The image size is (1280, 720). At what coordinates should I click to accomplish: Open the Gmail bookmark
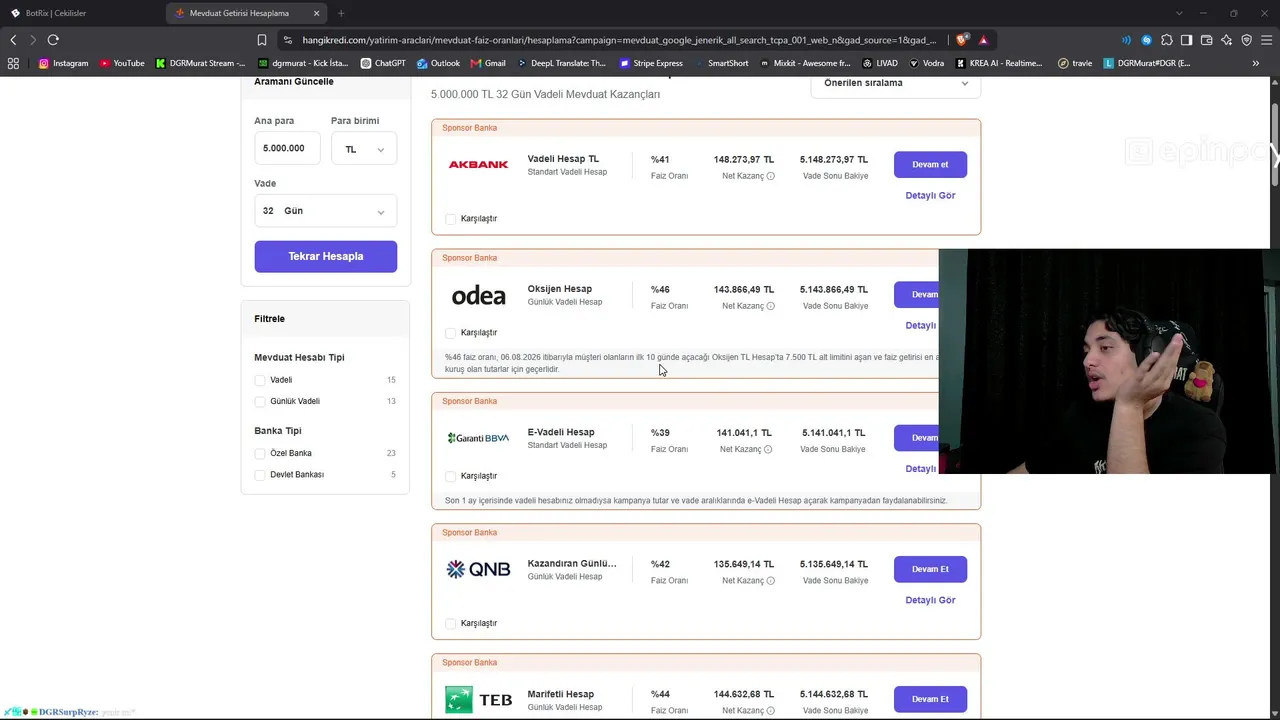tap(487, 63)
